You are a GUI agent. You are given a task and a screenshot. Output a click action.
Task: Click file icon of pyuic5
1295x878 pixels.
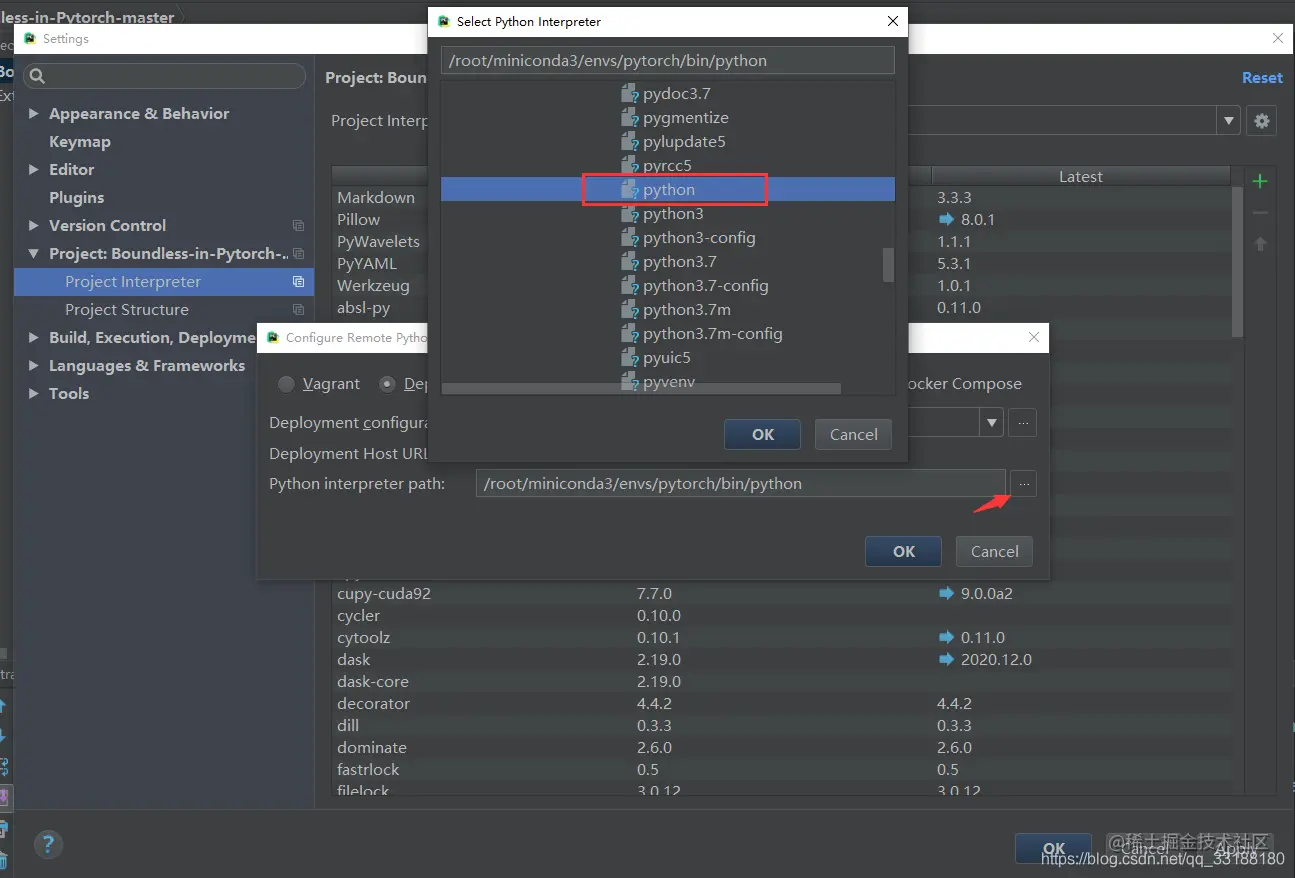click(629, 358)
